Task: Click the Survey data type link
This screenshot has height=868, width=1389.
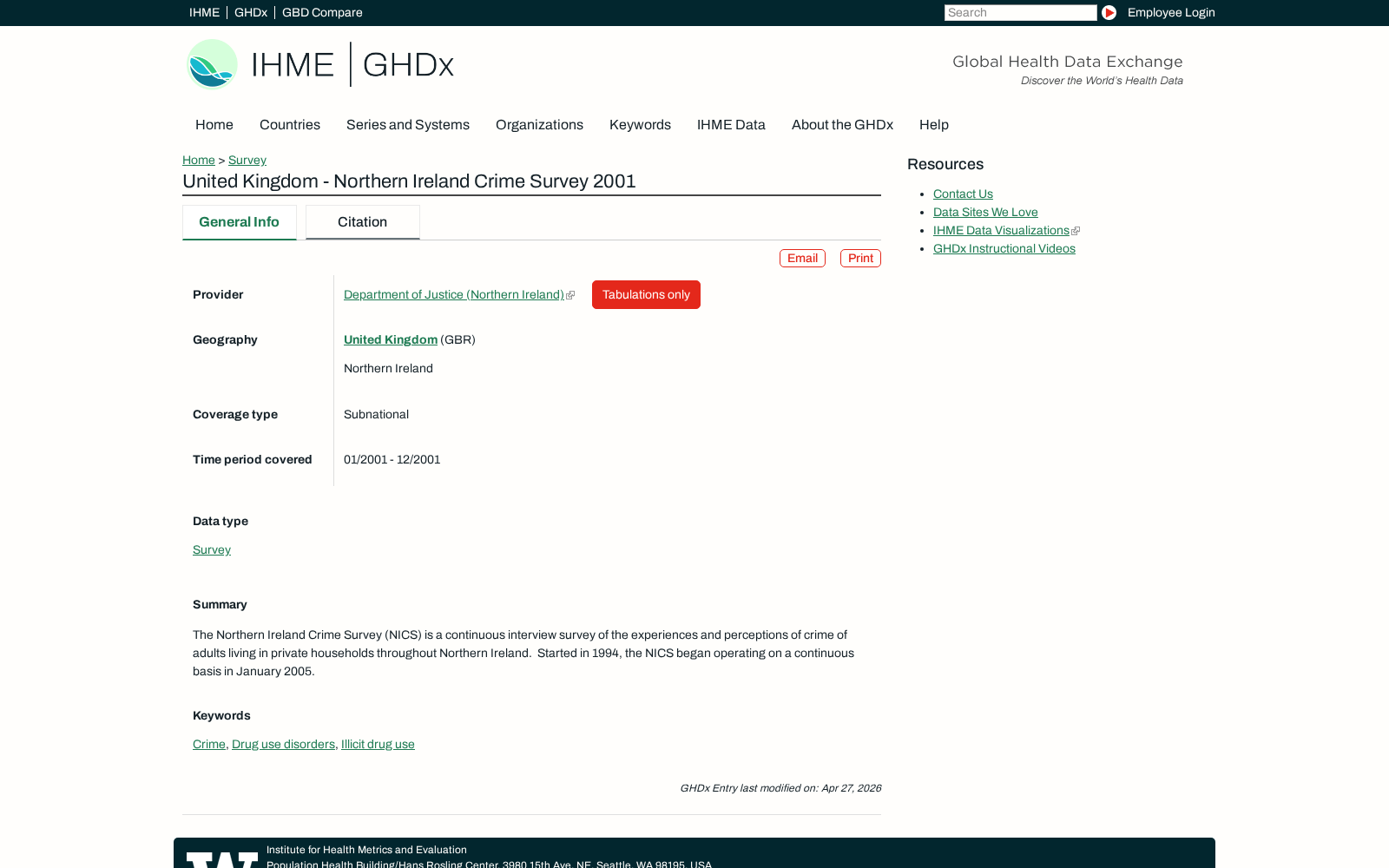Action: (x=212, y=549)
